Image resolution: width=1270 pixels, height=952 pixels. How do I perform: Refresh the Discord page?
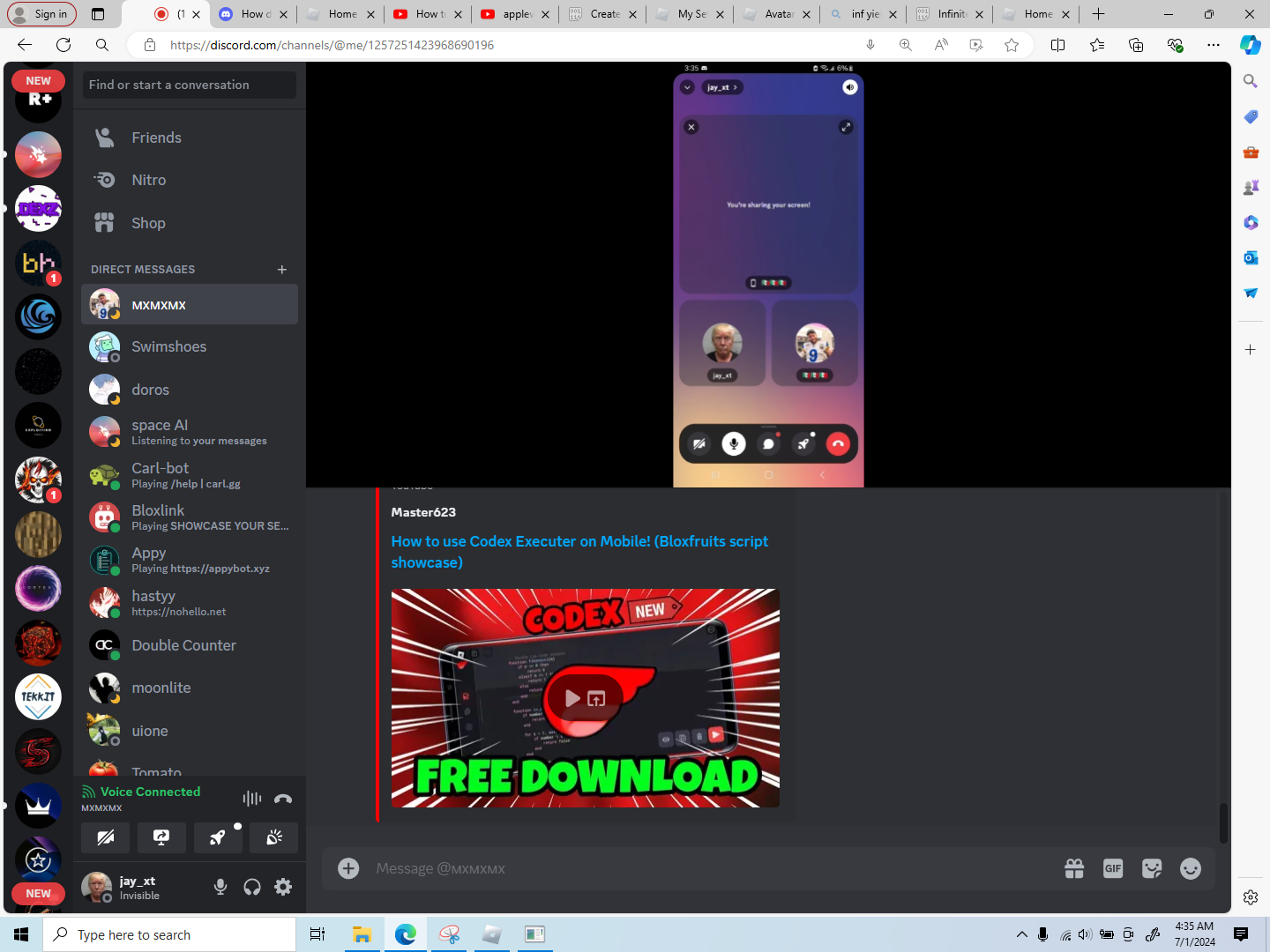pos(63,45)
